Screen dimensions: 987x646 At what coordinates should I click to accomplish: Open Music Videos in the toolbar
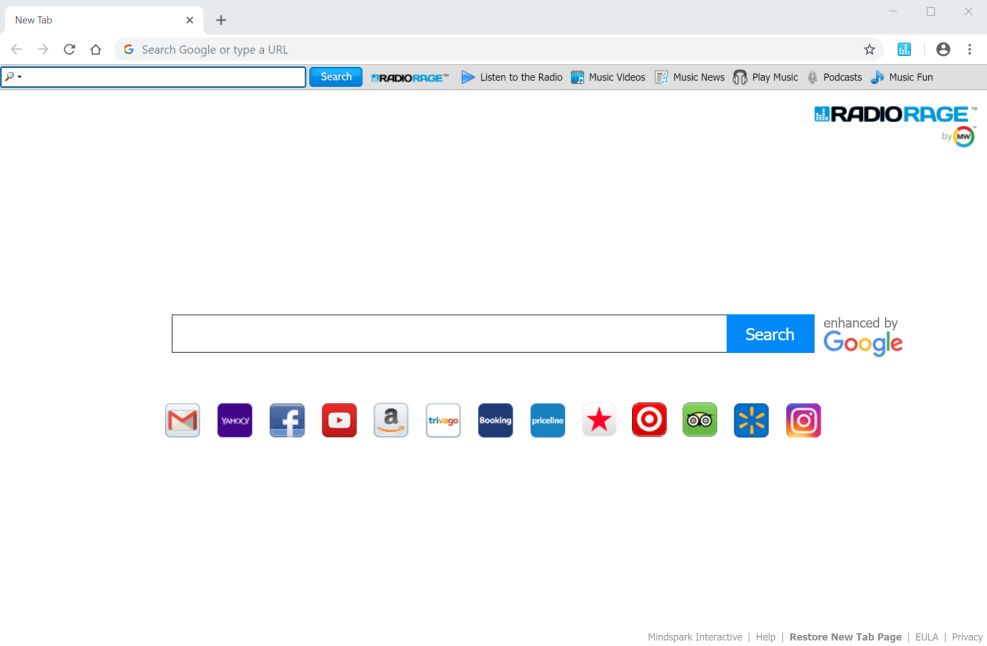click(608, 77)
